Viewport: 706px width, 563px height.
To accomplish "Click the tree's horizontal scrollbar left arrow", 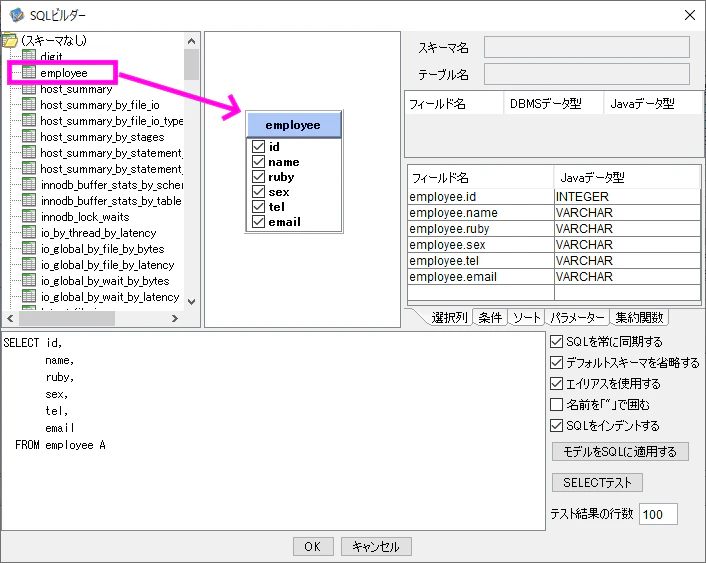I will pyautogui.click(x=10, y=318).
